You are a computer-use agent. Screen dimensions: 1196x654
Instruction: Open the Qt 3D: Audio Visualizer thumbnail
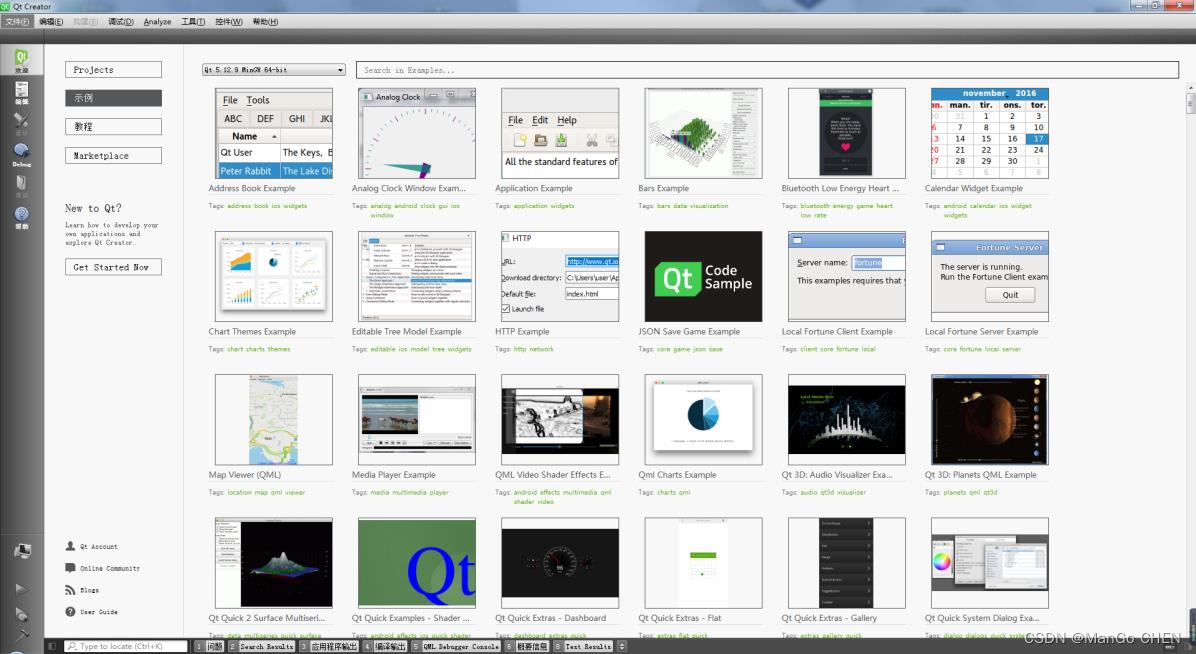(x=847, y=420)
